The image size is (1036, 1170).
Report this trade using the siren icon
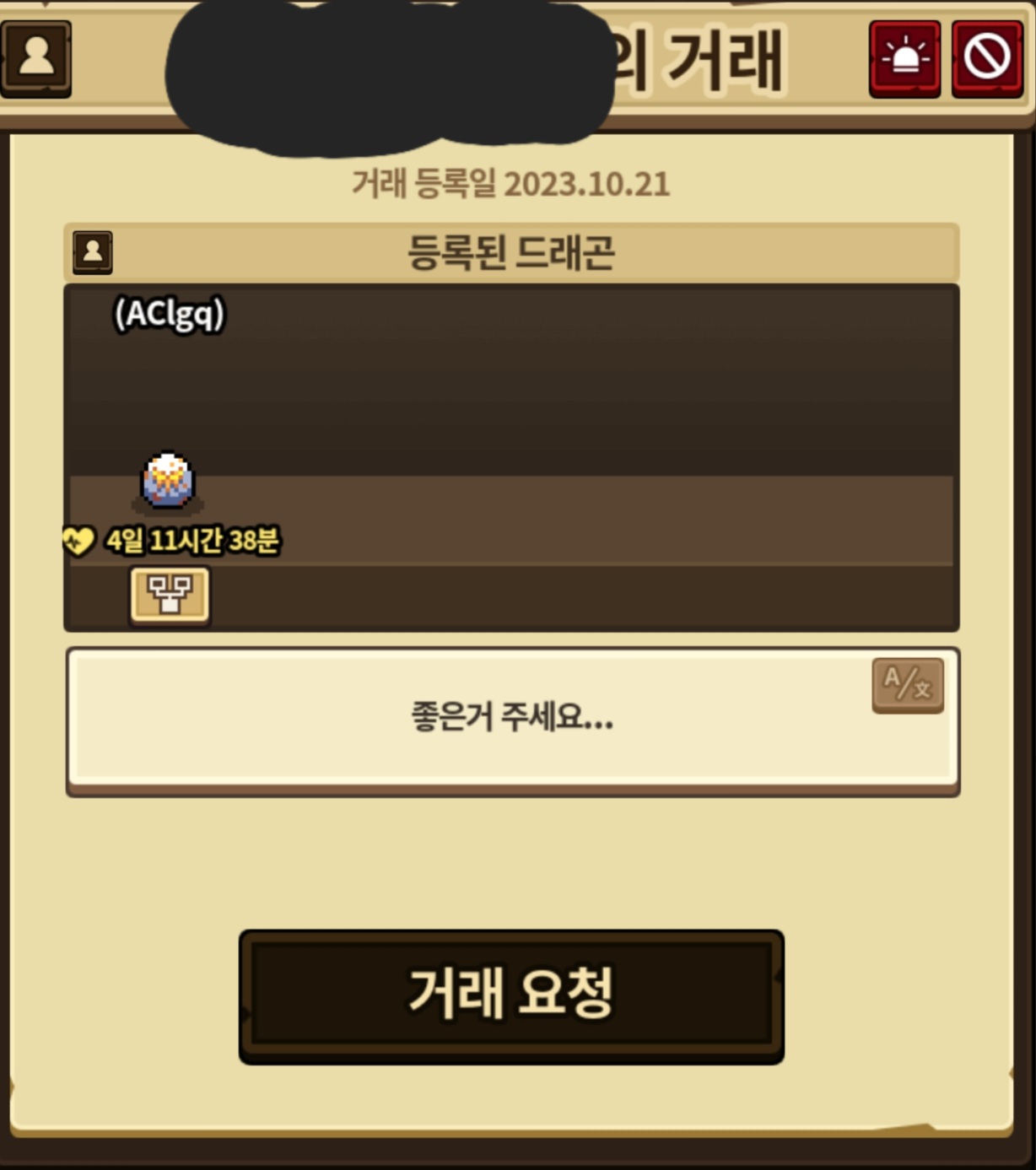click(x=904, y=59)
